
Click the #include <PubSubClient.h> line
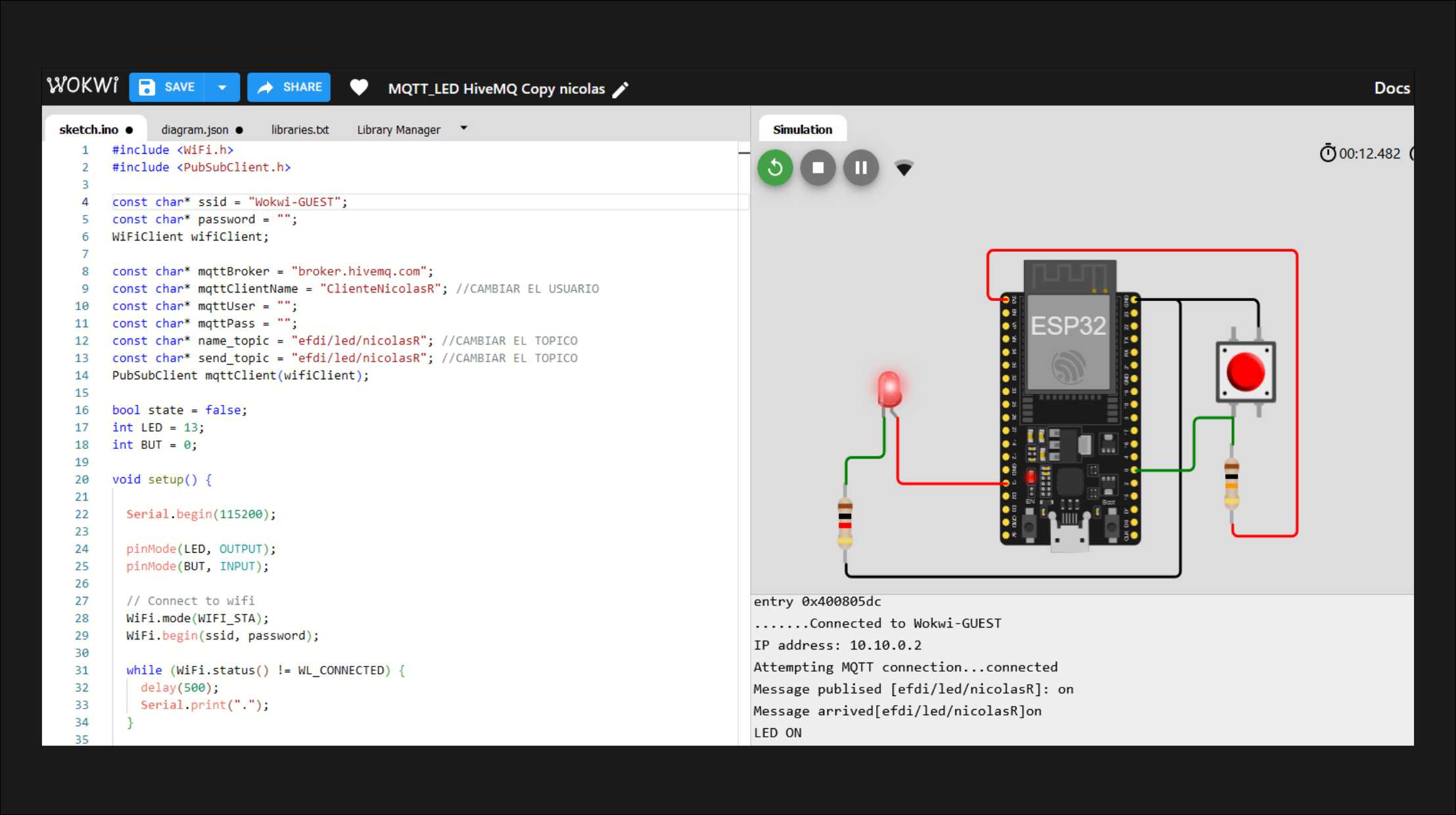(x=201, y=167)
